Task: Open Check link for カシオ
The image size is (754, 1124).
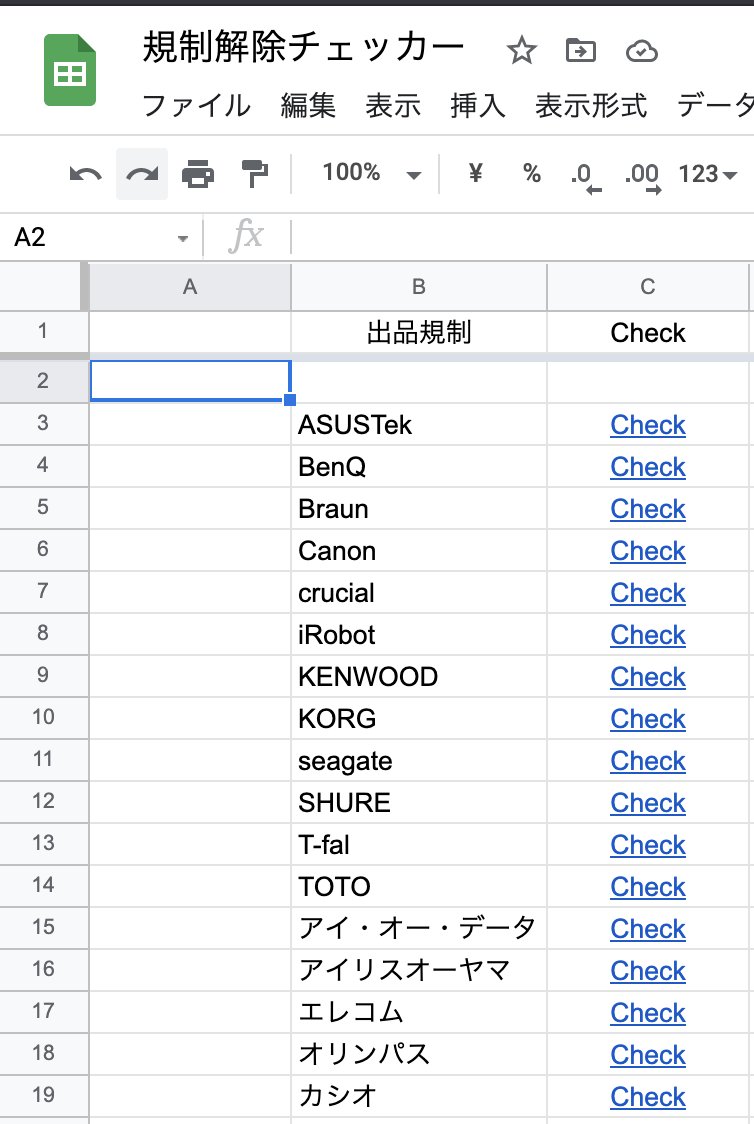Action: 648,1097
